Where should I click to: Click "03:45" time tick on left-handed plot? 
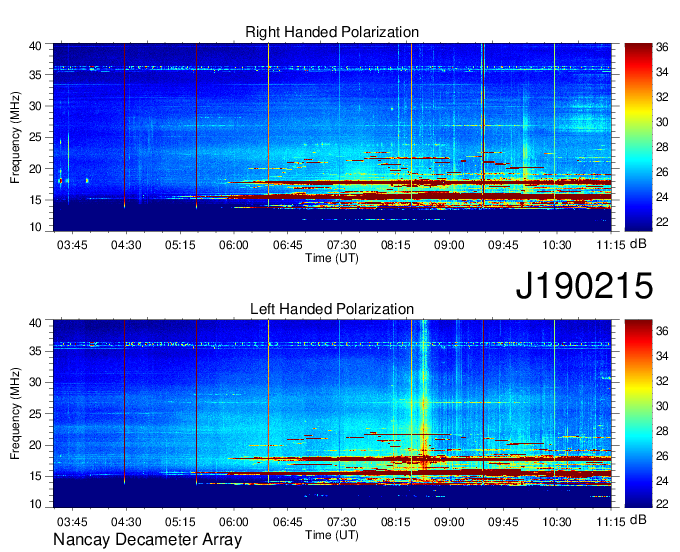coord(72,522)
